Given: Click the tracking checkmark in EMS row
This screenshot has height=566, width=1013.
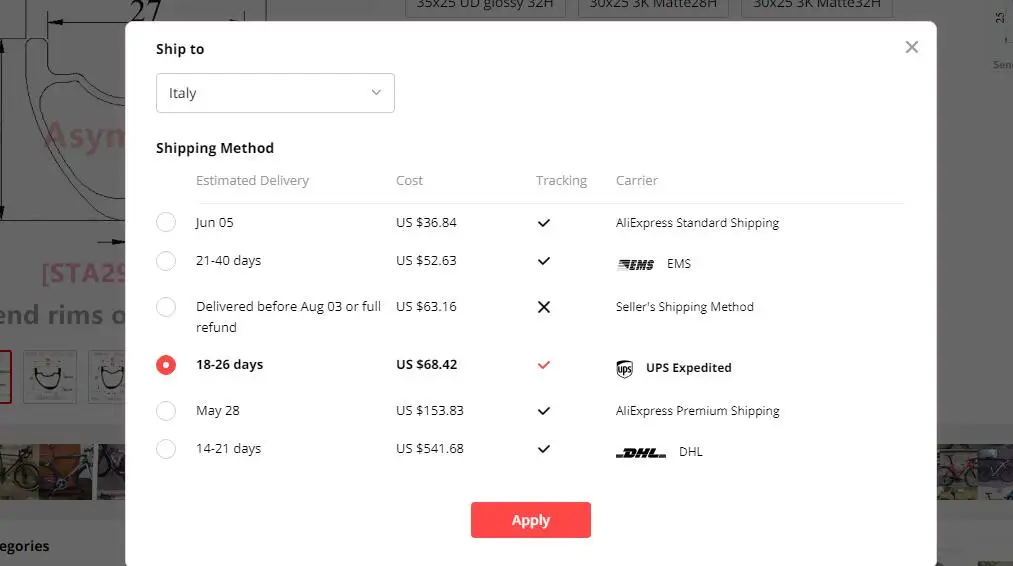Looking at the screenshot, I should 544,261.
